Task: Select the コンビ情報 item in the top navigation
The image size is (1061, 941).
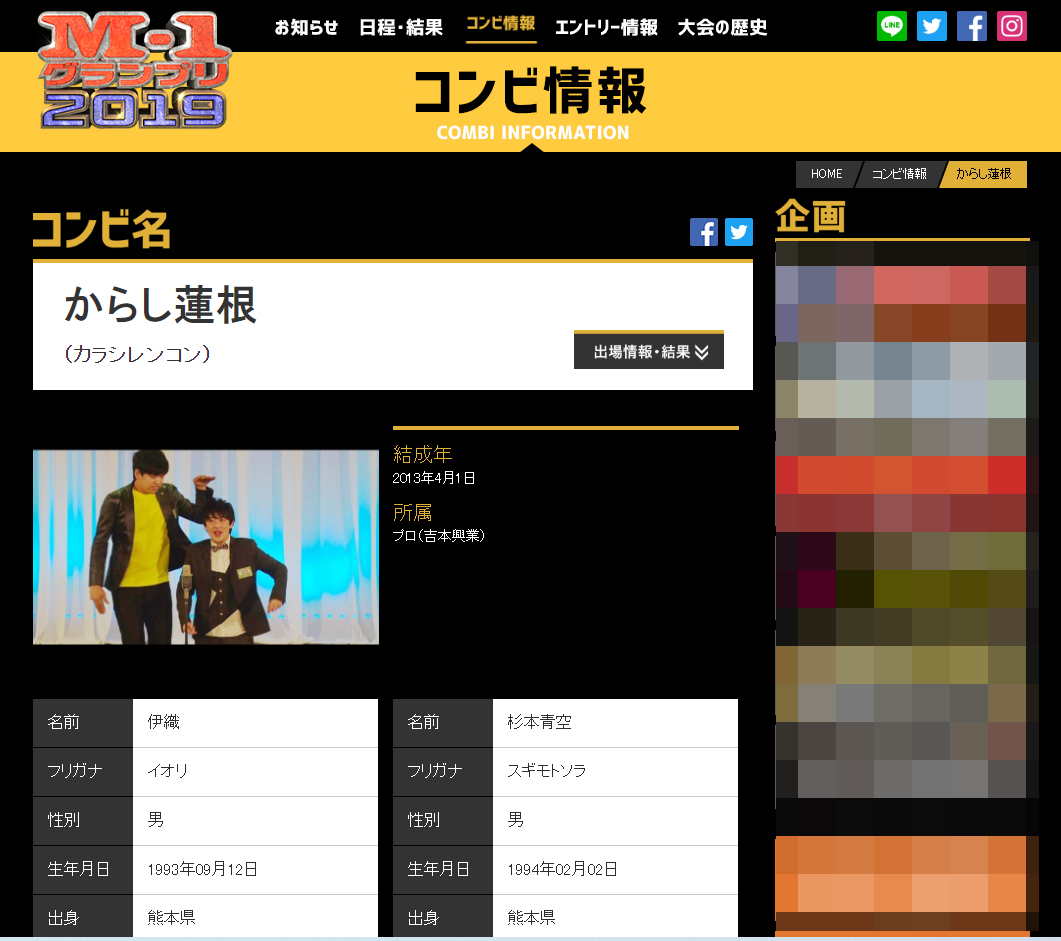Action: [x=501, y=24]
